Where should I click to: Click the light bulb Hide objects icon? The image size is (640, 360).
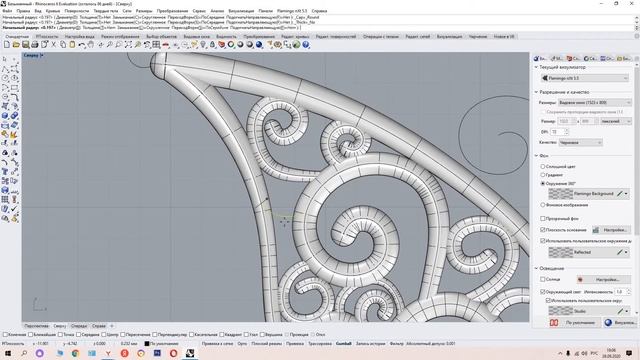(x=203, y=45)
